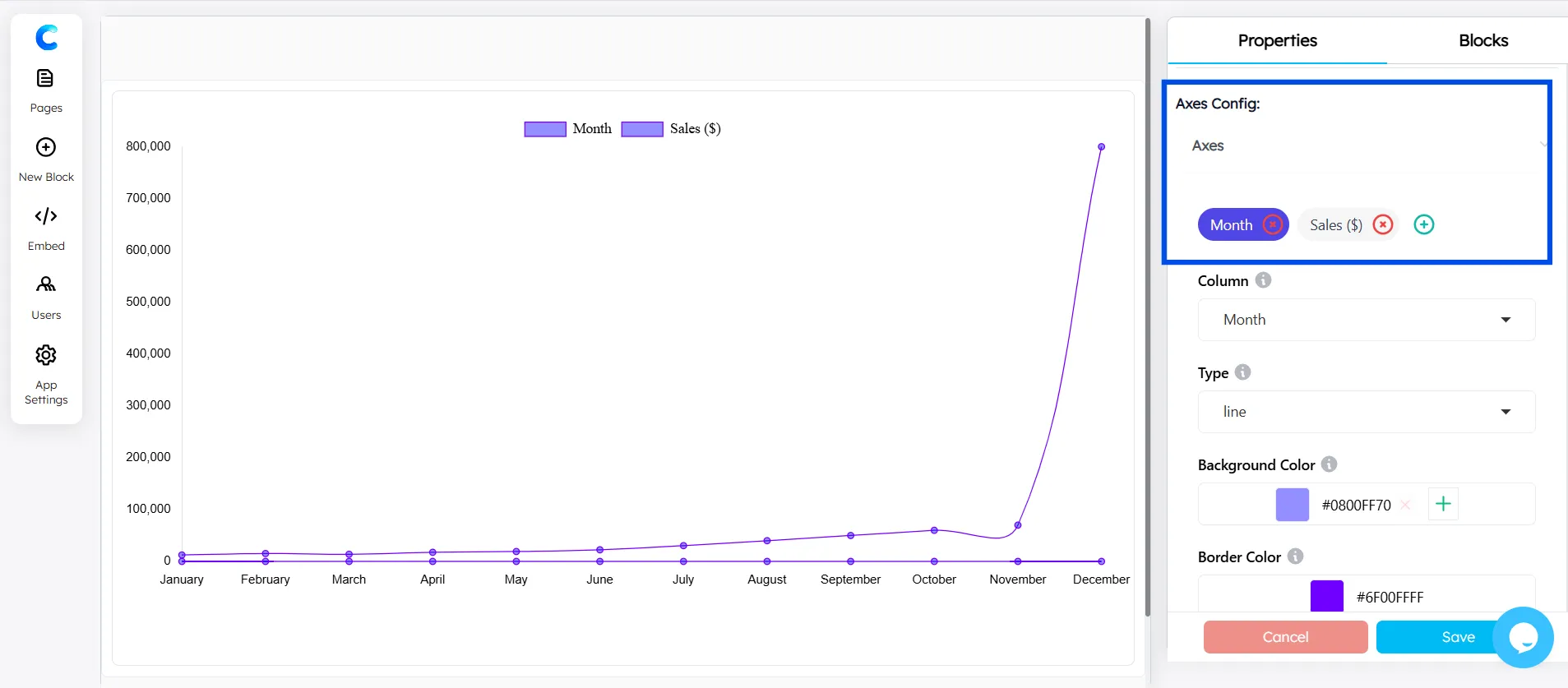
Task: Open the Type dropdown showing line
Action: tap(1366, 412)
